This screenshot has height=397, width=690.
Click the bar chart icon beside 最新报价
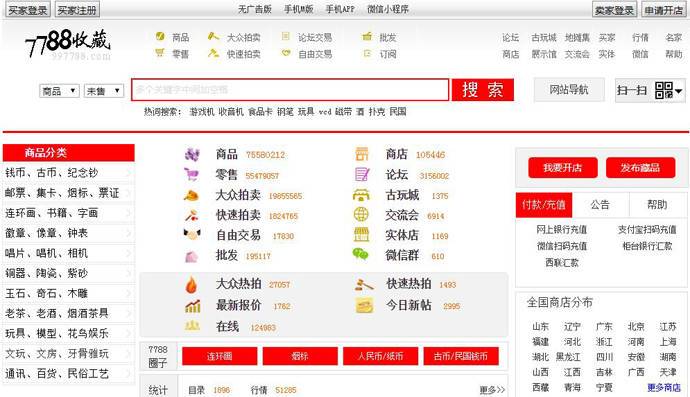tap(193, 306)
